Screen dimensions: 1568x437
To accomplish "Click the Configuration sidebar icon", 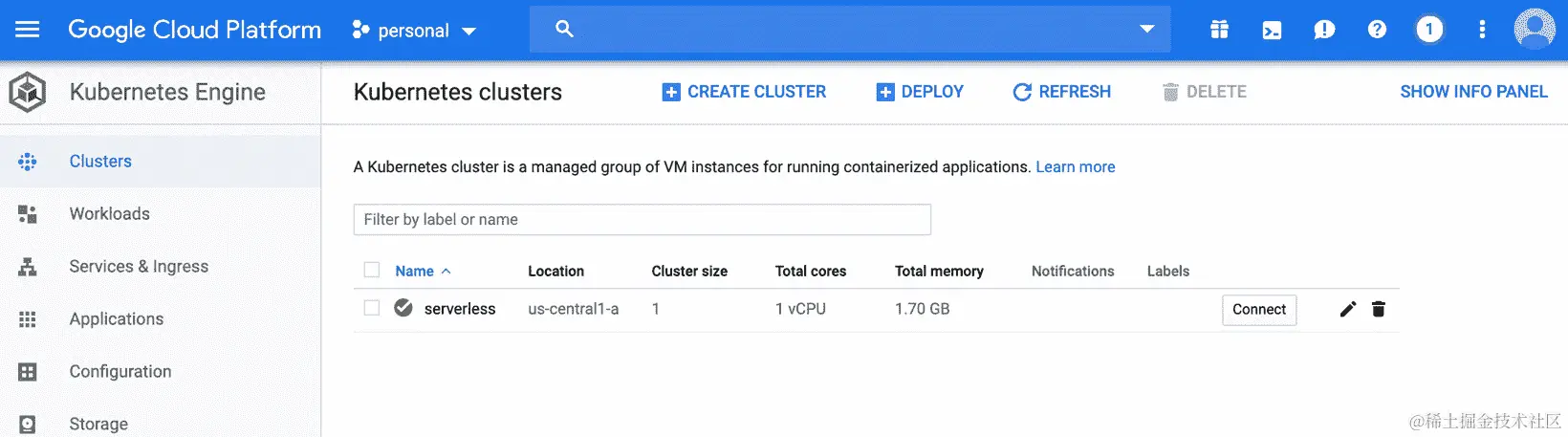I will tap(28, 372).
